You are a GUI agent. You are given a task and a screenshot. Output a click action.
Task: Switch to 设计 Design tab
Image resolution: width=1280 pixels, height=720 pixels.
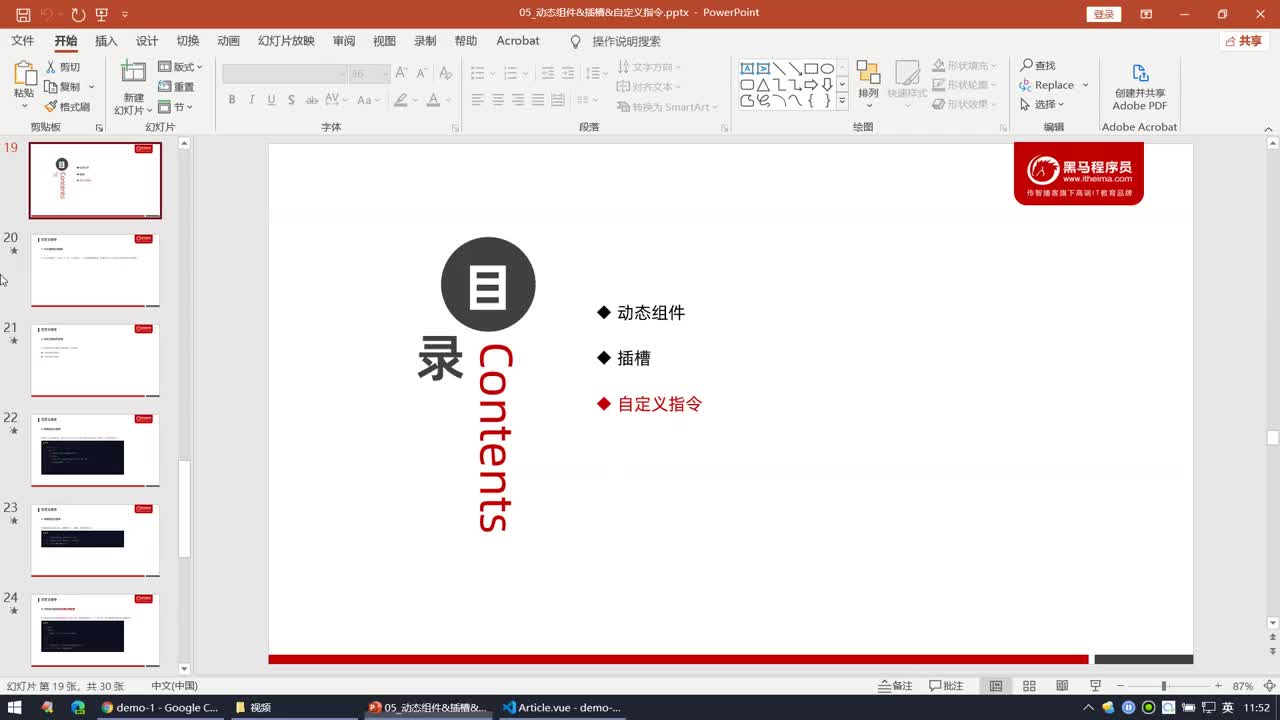pyautogui.click(x=147, y=41)
